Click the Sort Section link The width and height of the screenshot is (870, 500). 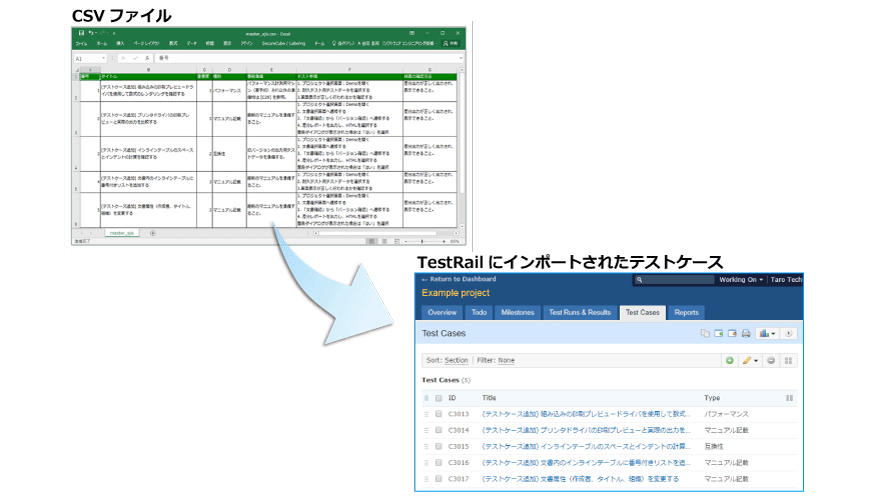pos(456,361)
